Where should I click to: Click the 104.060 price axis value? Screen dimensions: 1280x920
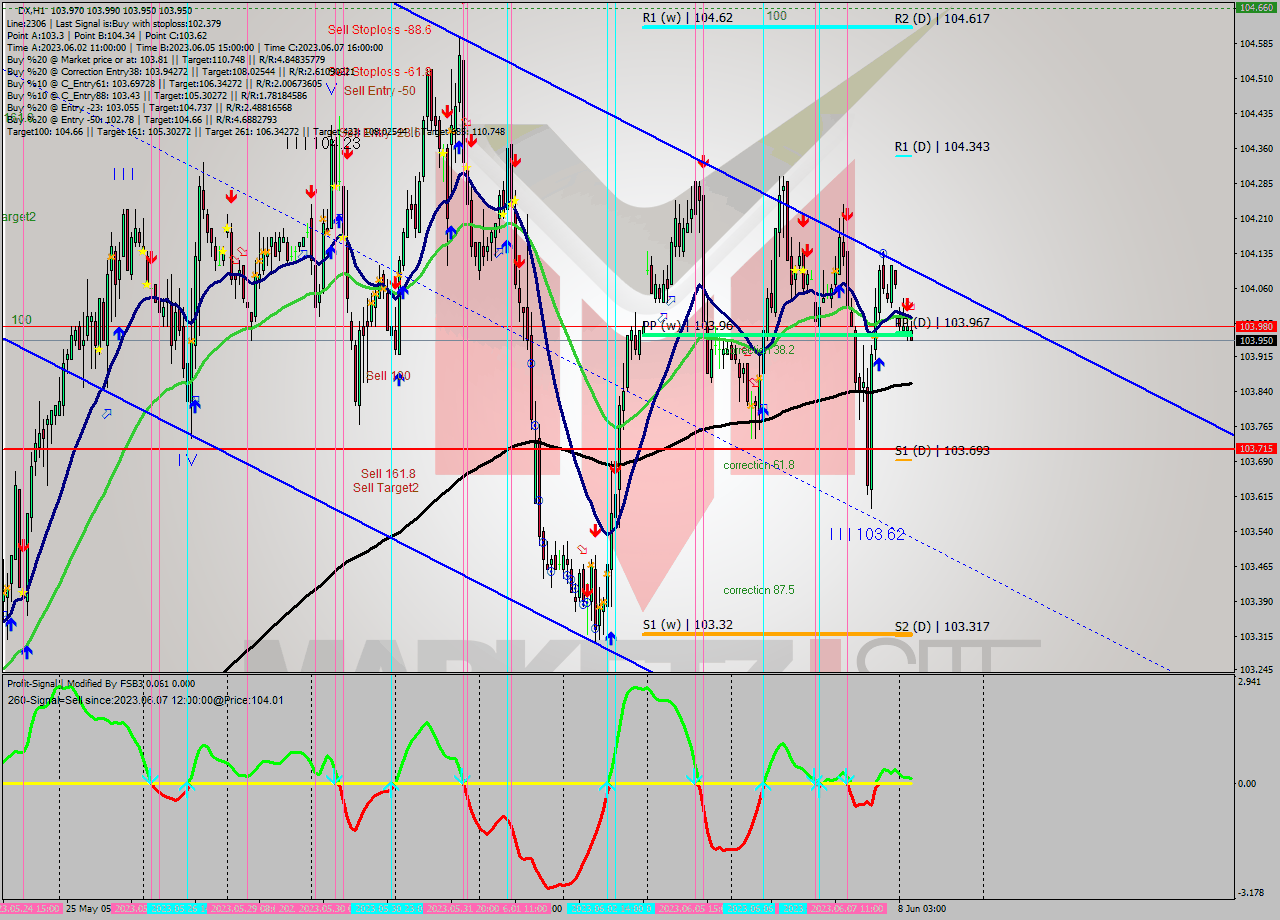point(1255,288)
